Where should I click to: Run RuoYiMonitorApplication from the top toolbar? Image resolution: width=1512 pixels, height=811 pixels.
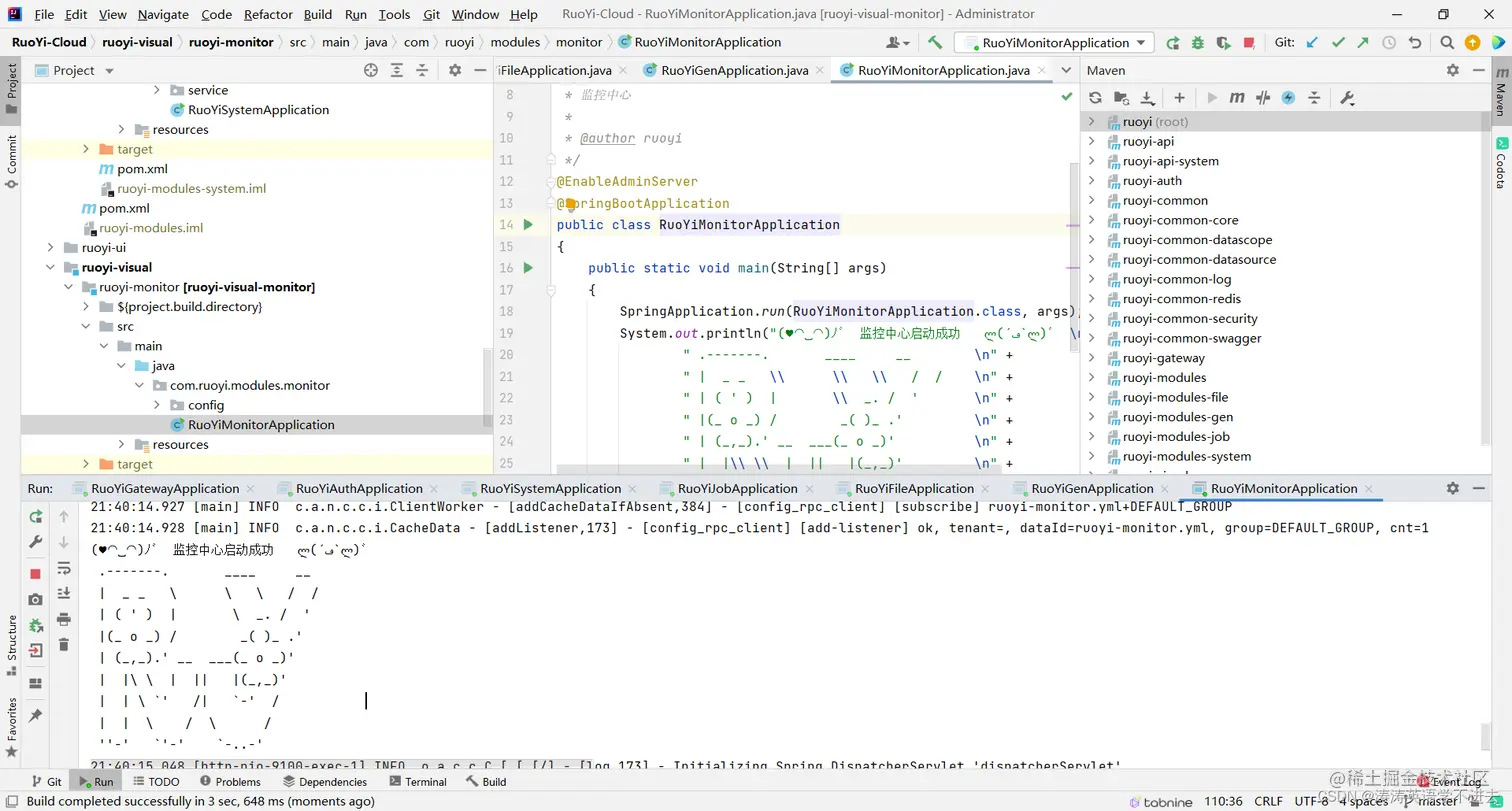coord(1172,43)
